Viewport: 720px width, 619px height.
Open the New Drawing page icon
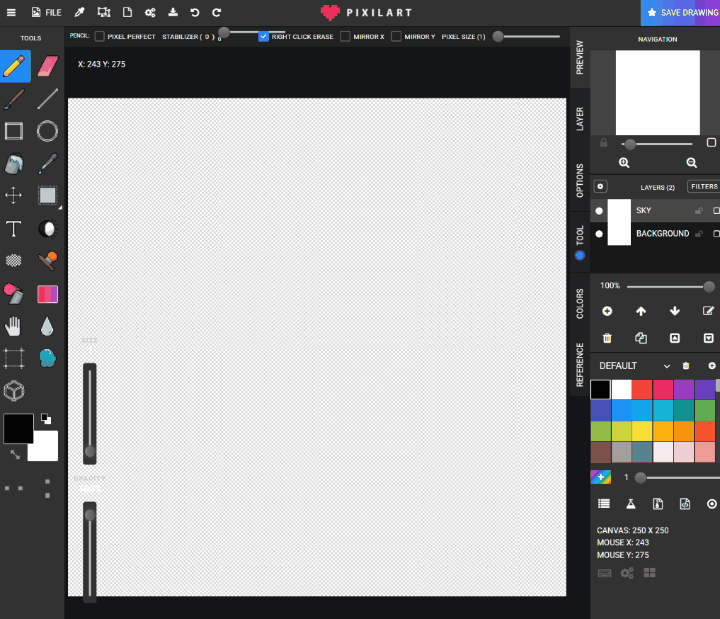coord(127,12)
